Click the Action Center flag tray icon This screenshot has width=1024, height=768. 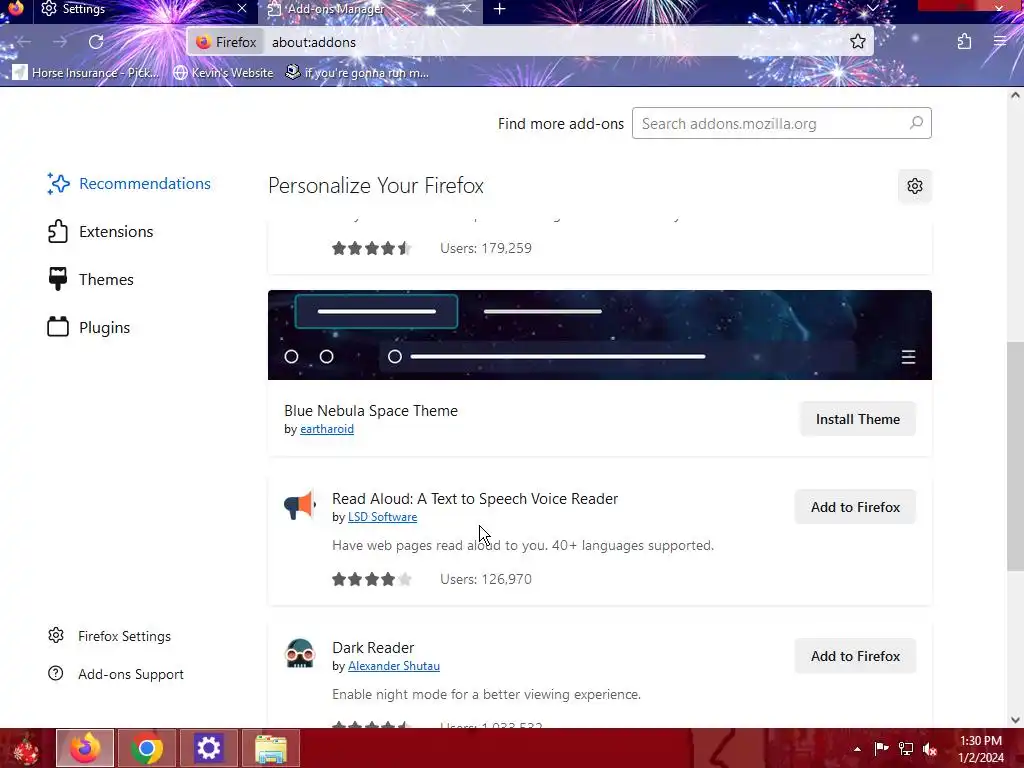coord(881,749)
